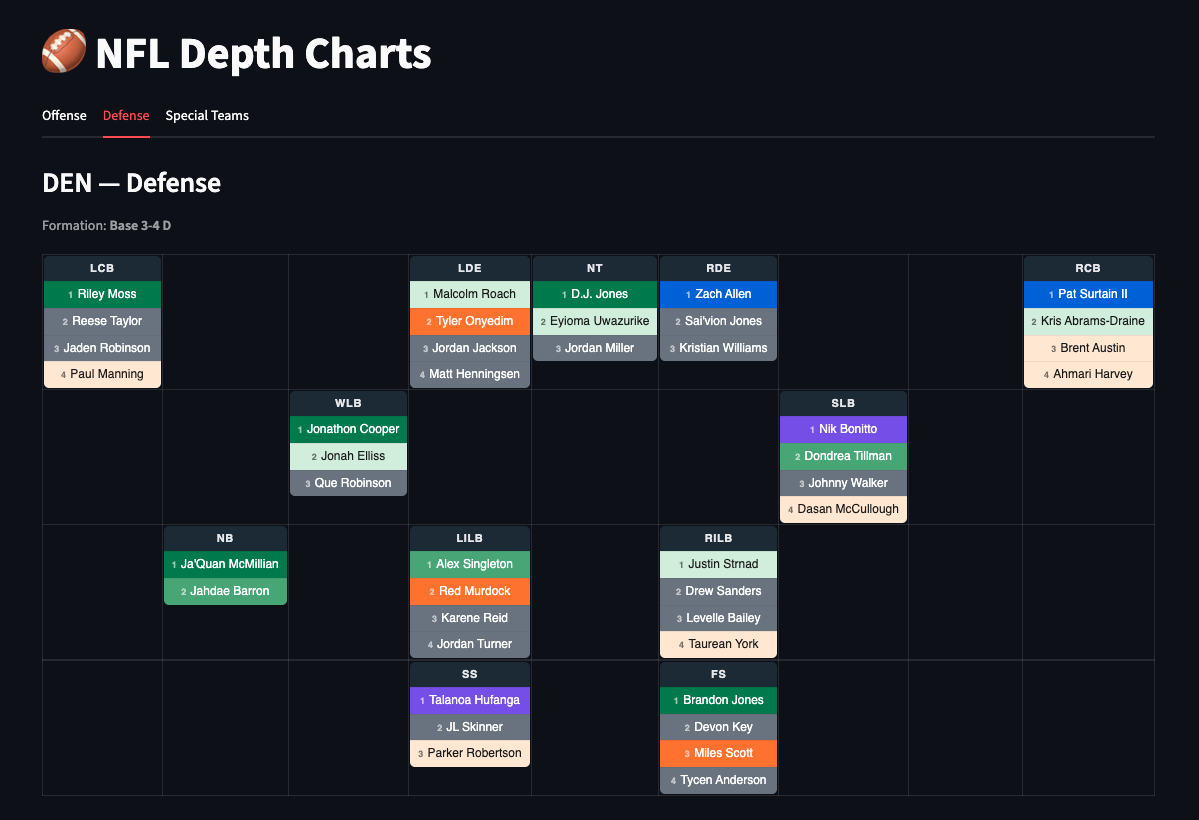The image size is (1199, 820).
Task: Select Tyler Onyedim orange cell
Action: [x=470, y=321]
